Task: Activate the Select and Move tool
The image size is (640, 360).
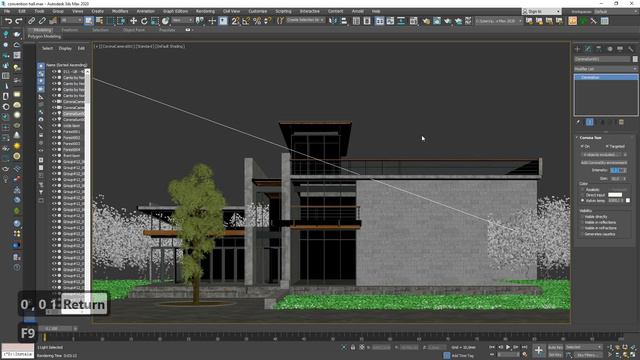Action: click(133, 21)
